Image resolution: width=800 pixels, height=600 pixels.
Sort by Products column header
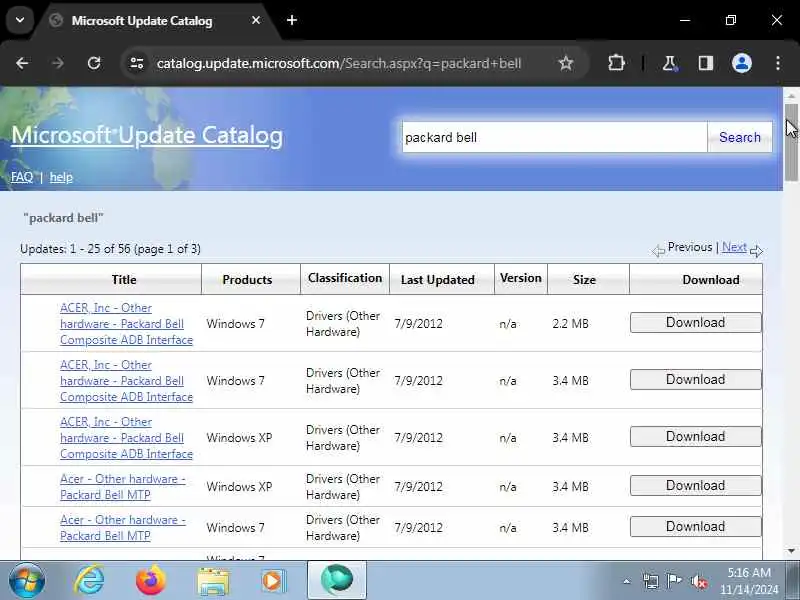(247, 280)
